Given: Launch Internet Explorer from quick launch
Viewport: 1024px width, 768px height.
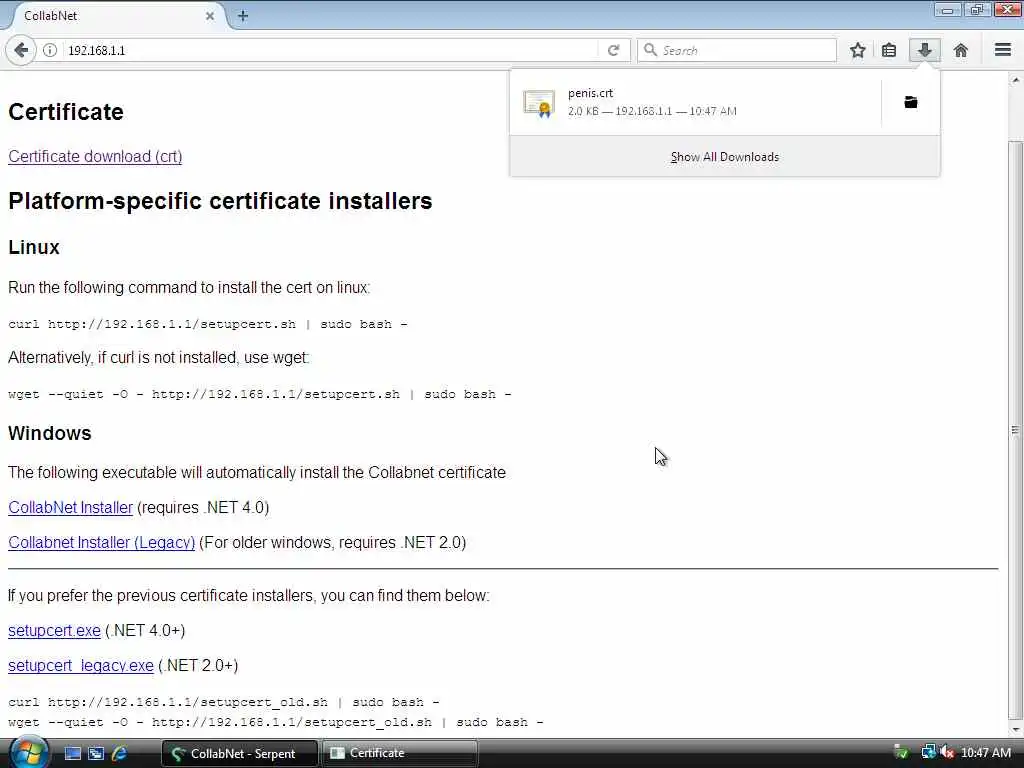Looking at the screenshot, I should coord(120,753).
